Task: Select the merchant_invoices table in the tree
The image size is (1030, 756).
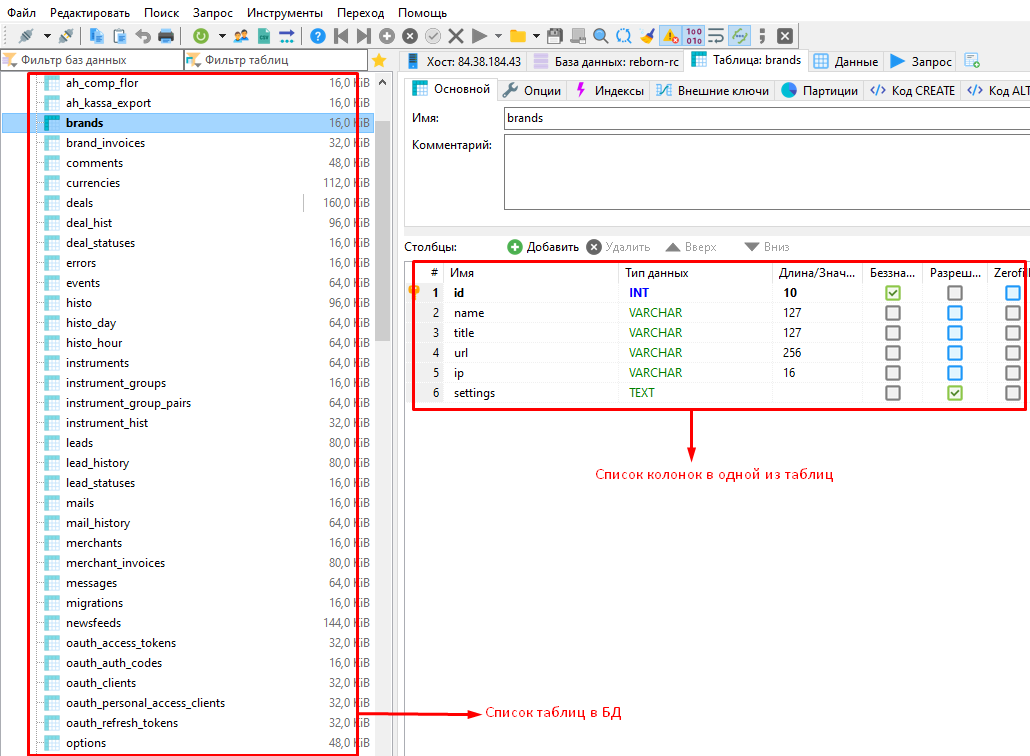Action: 116,563
